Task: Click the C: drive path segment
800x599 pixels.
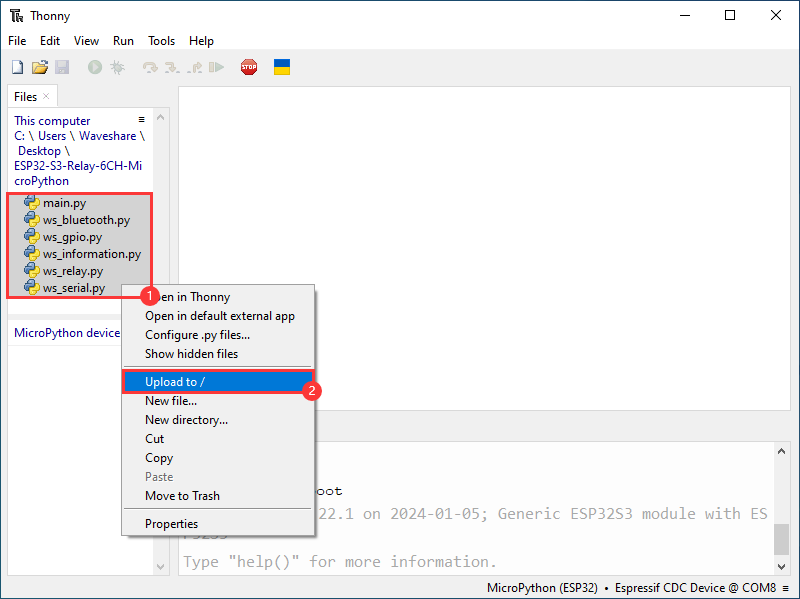Action: coord(19,136)
